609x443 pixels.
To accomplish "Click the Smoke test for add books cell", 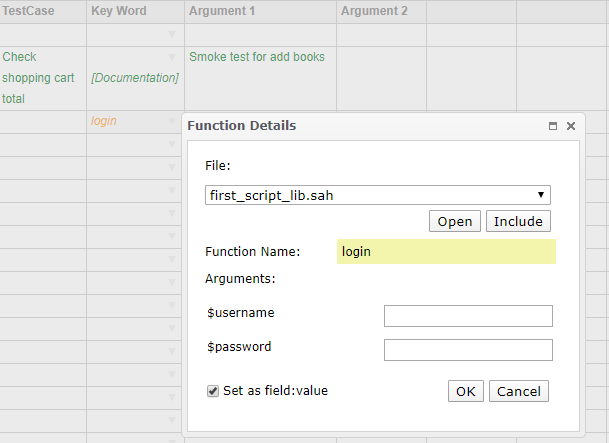I will (x=257, y=57).
